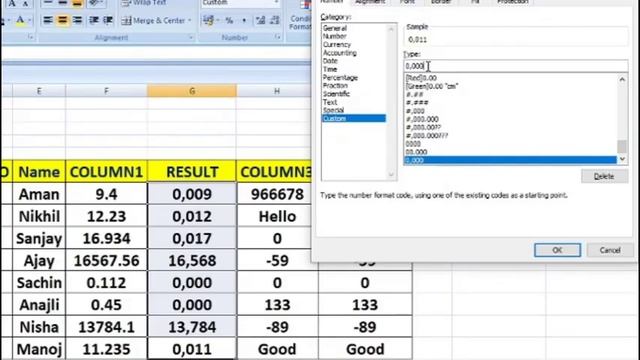Image resolution: width=640 pixels, height=360 pixels.
Task: Open the Merge & Center dropdown arrow
Action: [x=190, y=20]
